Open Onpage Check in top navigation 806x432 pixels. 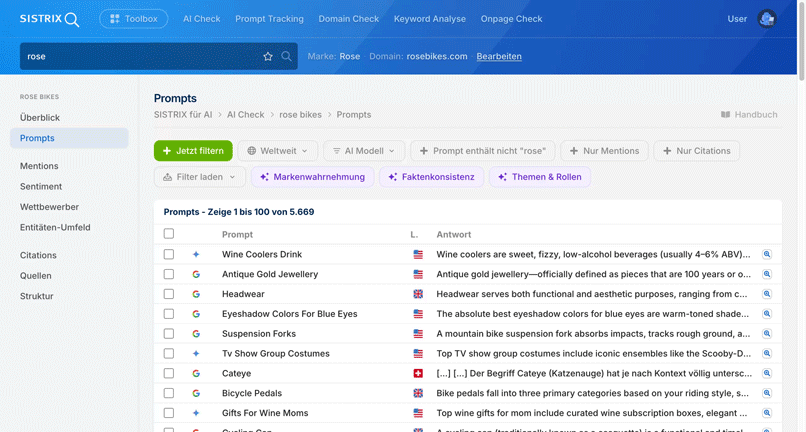click(x=511, y=19)
